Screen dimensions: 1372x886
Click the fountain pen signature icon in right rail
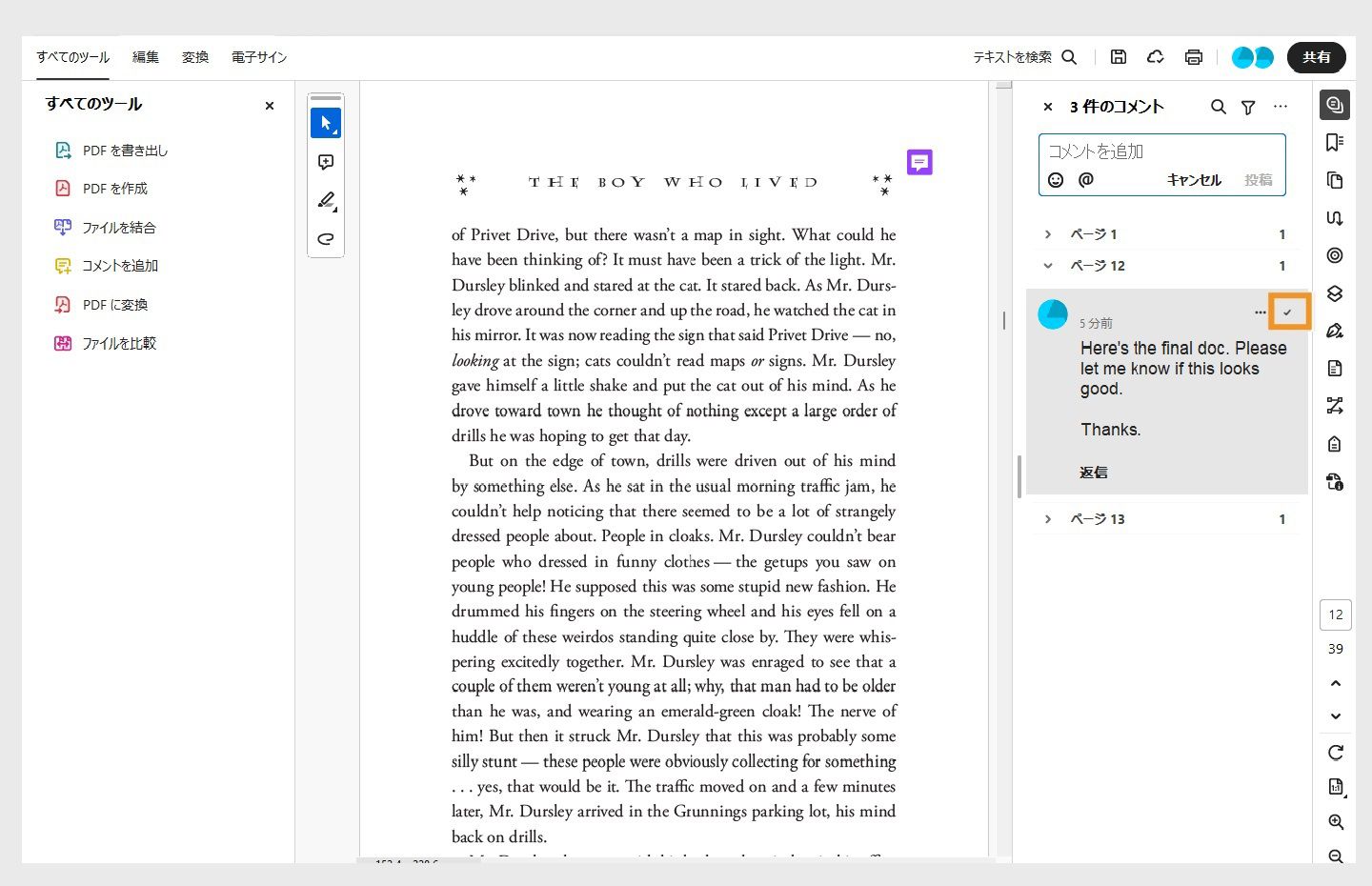(1335, 331)
